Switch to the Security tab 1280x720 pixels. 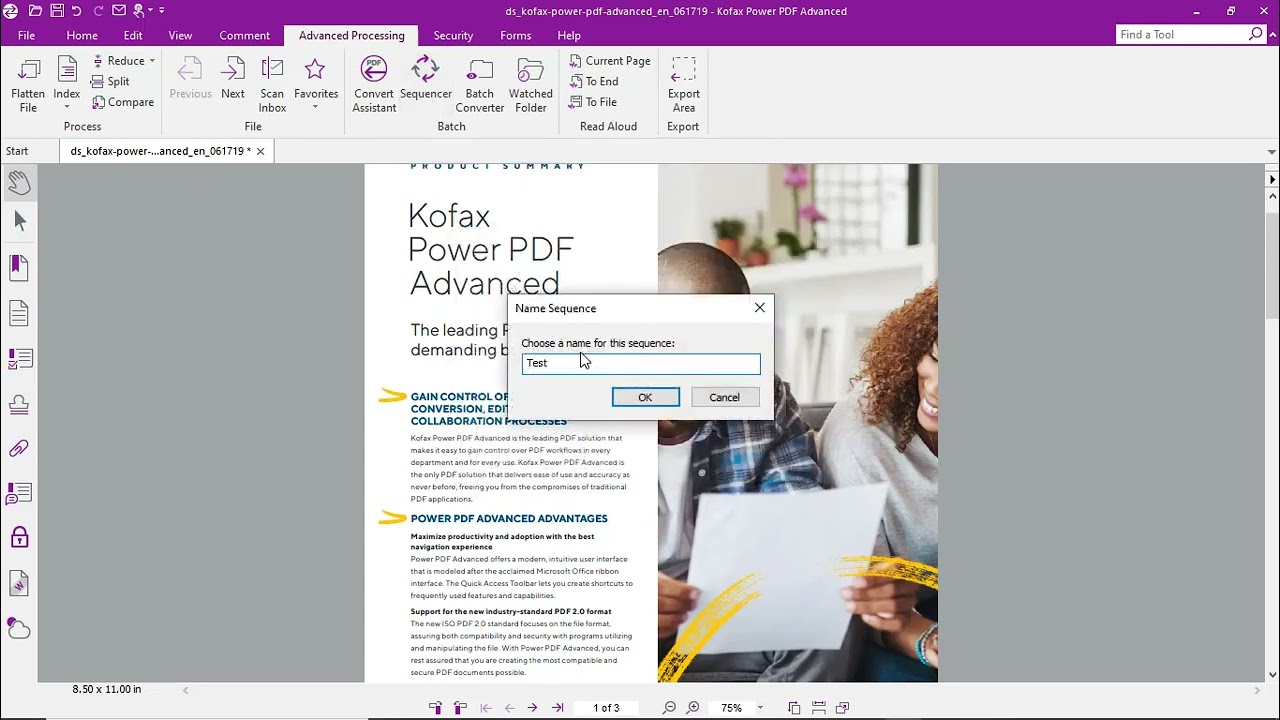tap(453, 35)
